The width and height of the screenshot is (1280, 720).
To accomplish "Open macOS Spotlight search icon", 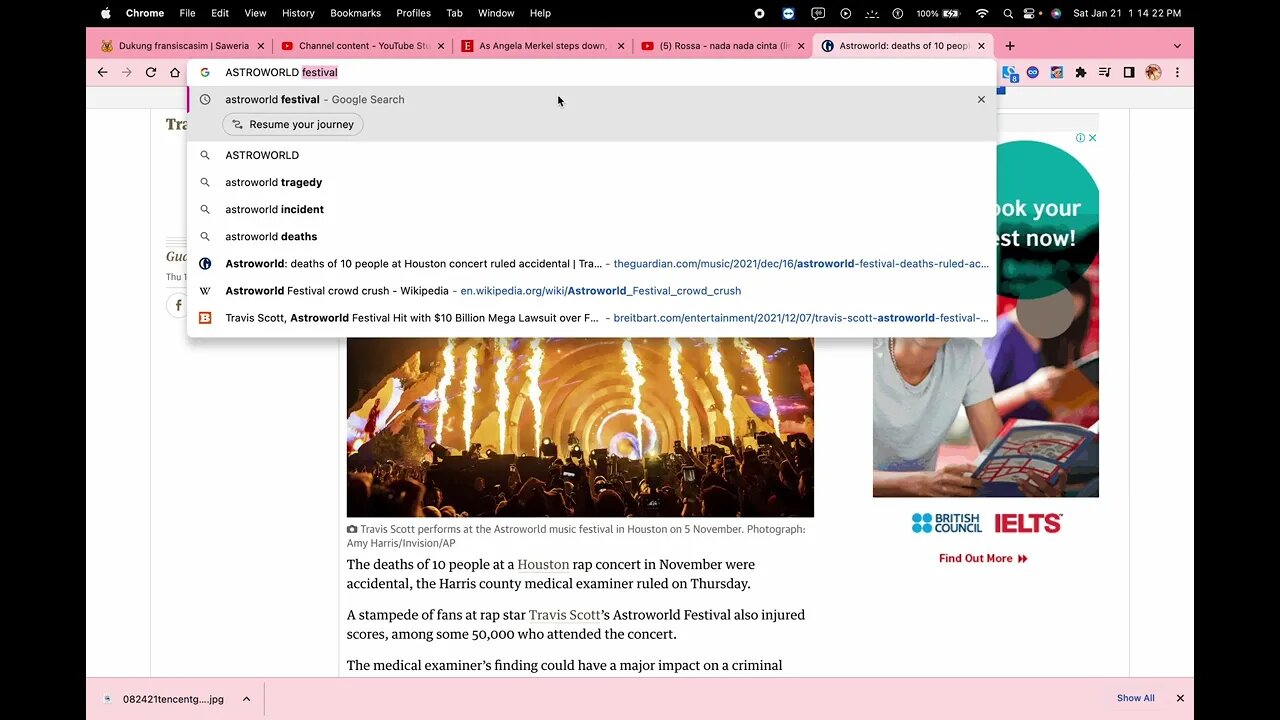I will pos(1008,13).
